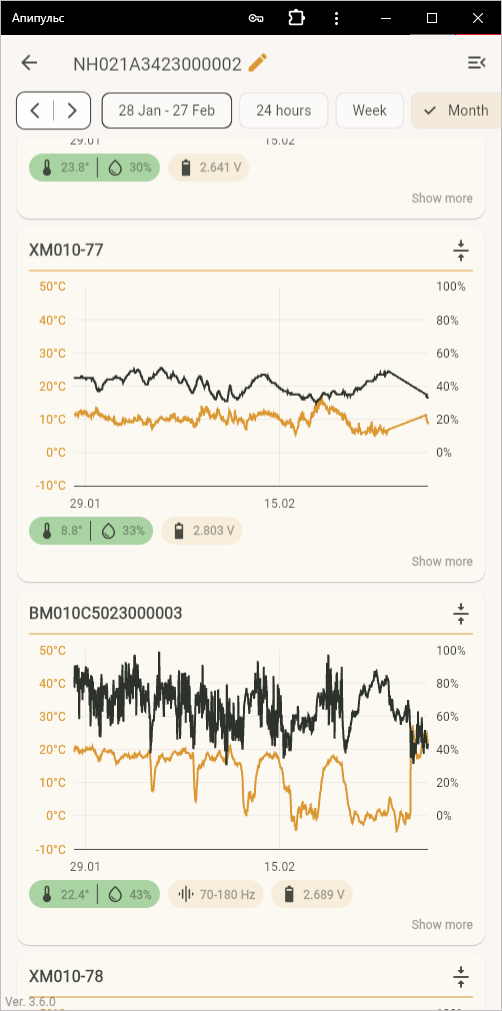Switch to the Week period

[x=369, y=110]
